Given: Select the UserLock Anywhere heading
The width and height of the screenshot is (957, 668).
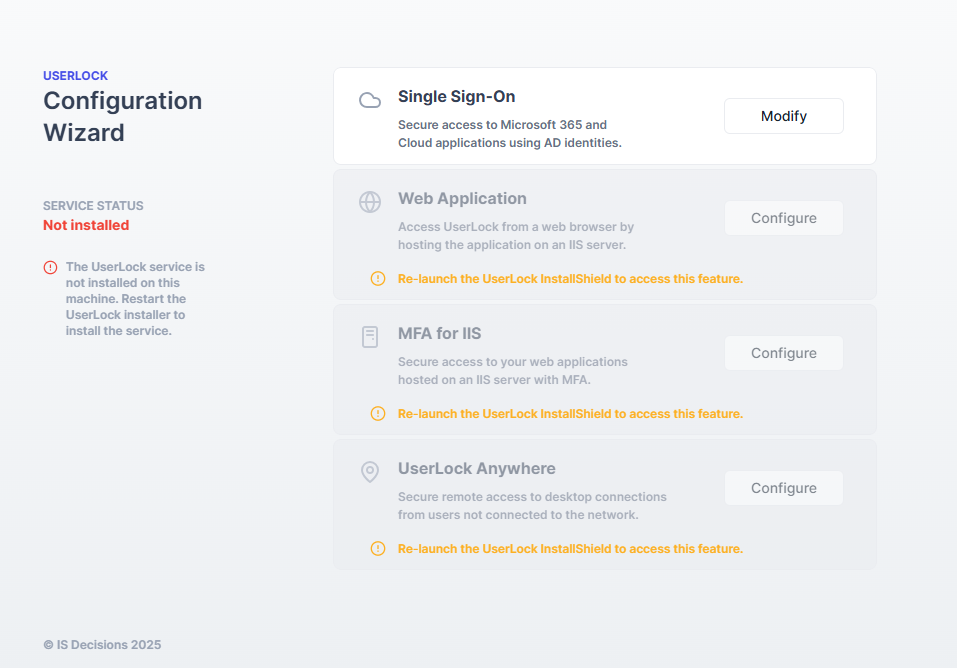Looking at the screenshot, I should (x=476, y=469).
